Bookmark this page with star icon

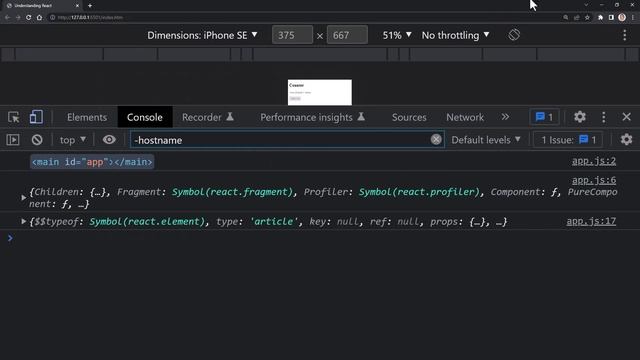click(x=587, y=18)
